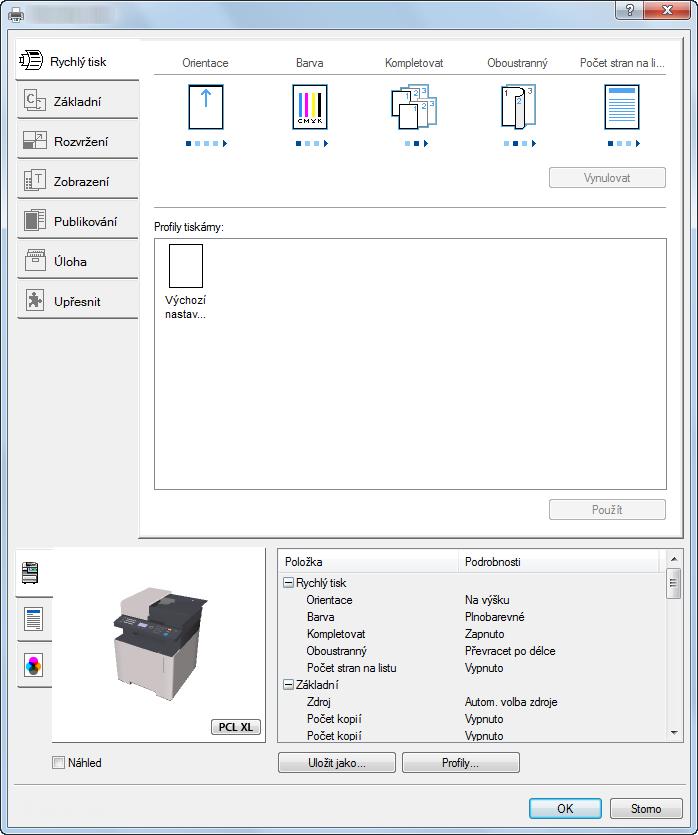Screen dimensions: 698x835
Task: Select the Počet stran na listu row
Action: point(472,668)
